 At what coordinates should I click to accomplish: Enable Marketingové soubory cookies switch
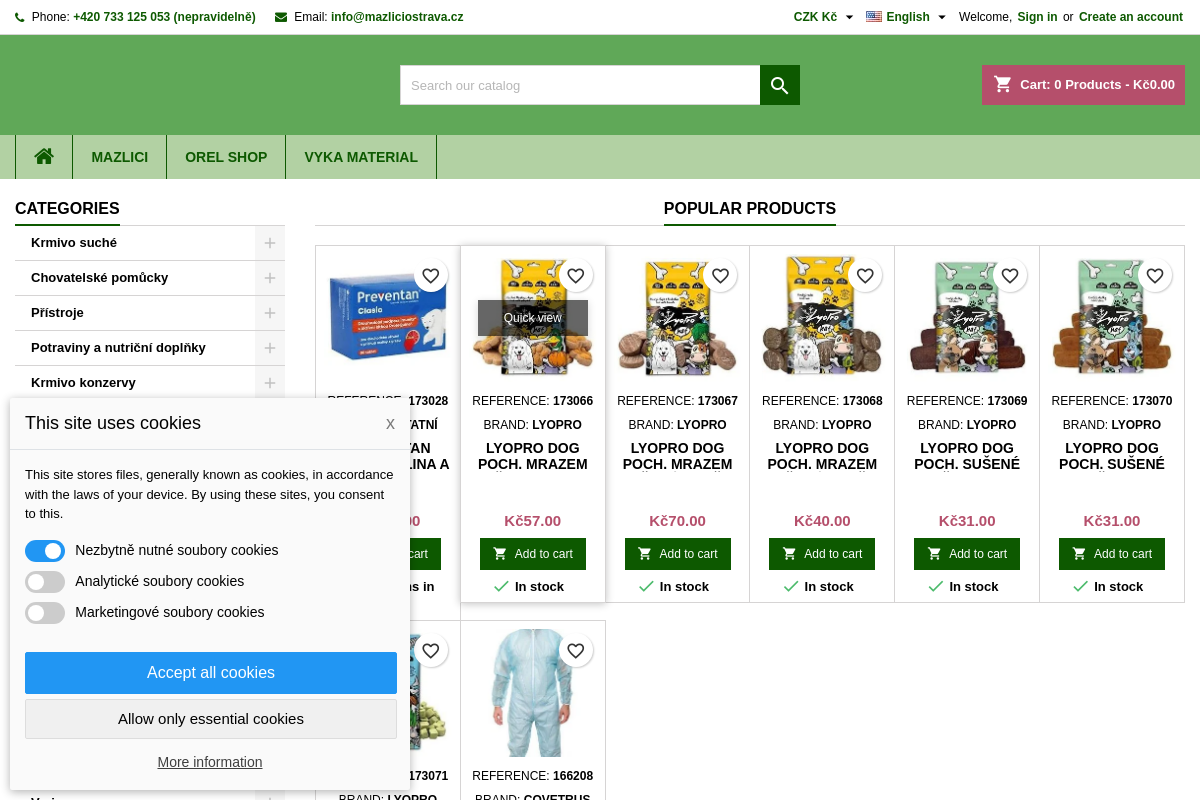coord(45,613)
